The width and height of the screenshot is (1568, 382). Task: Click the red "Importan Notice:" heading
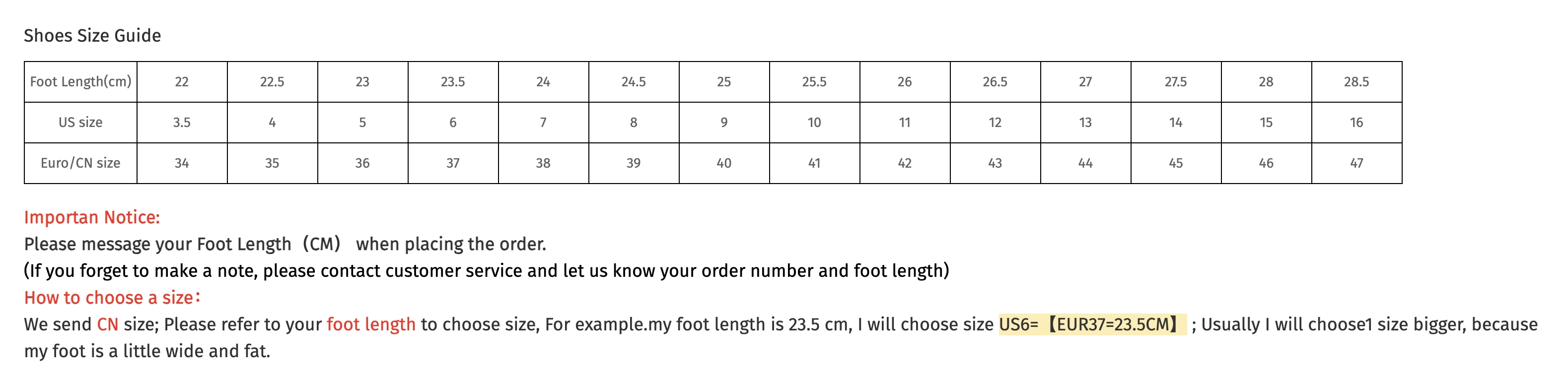pyautogui.click(x=92, y=217)
